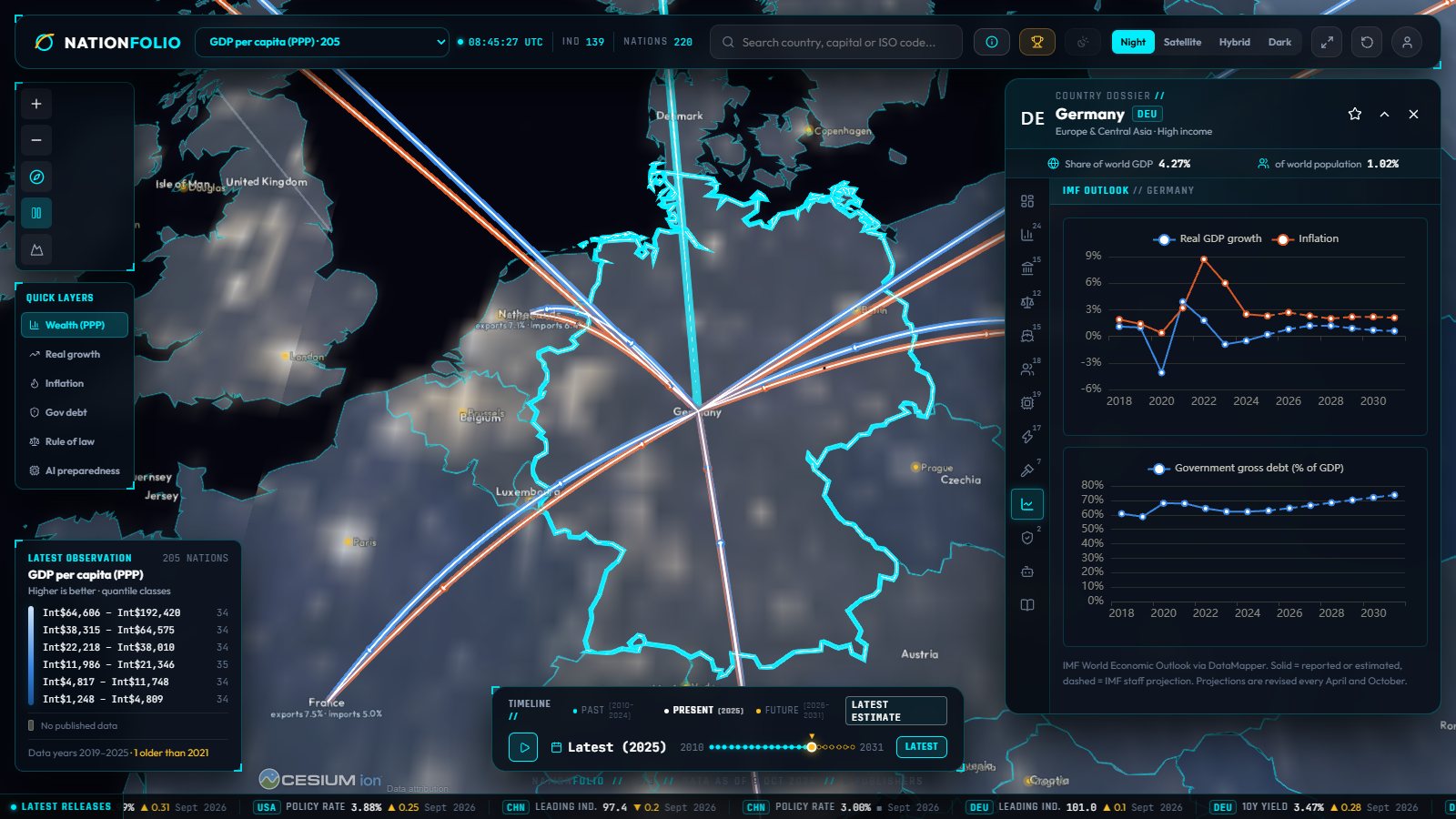The height and width of the screenshot is (819, 1456).
Task: Click the LATEST button on the timeline
Action: tap(921, 747)
